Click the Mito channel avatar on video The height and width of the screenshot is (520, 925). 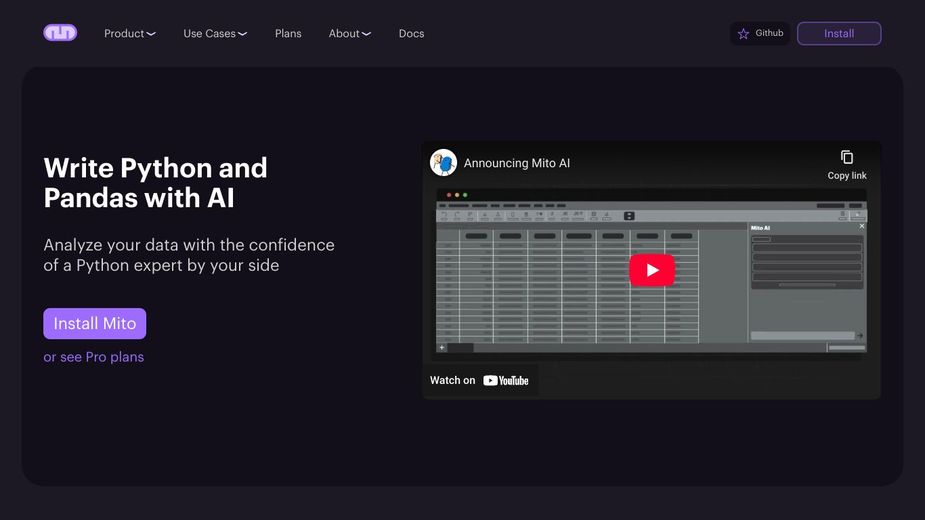pos(443,163)
